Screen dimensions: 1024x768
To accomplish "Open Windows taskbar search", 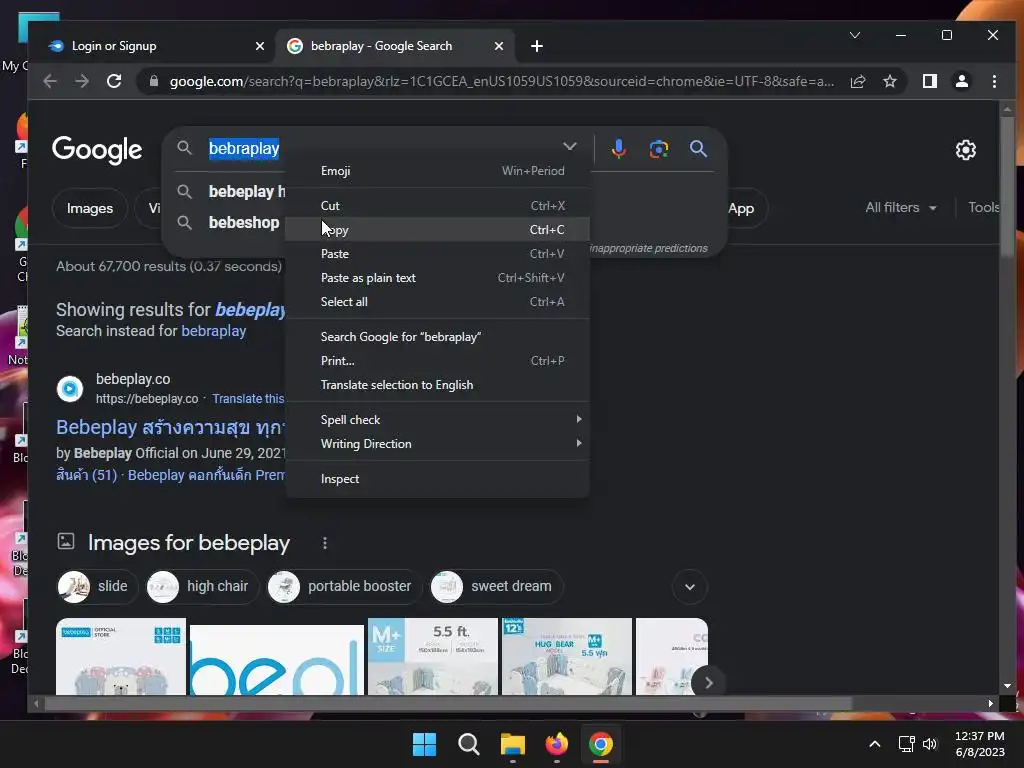I will click(468, 744).
